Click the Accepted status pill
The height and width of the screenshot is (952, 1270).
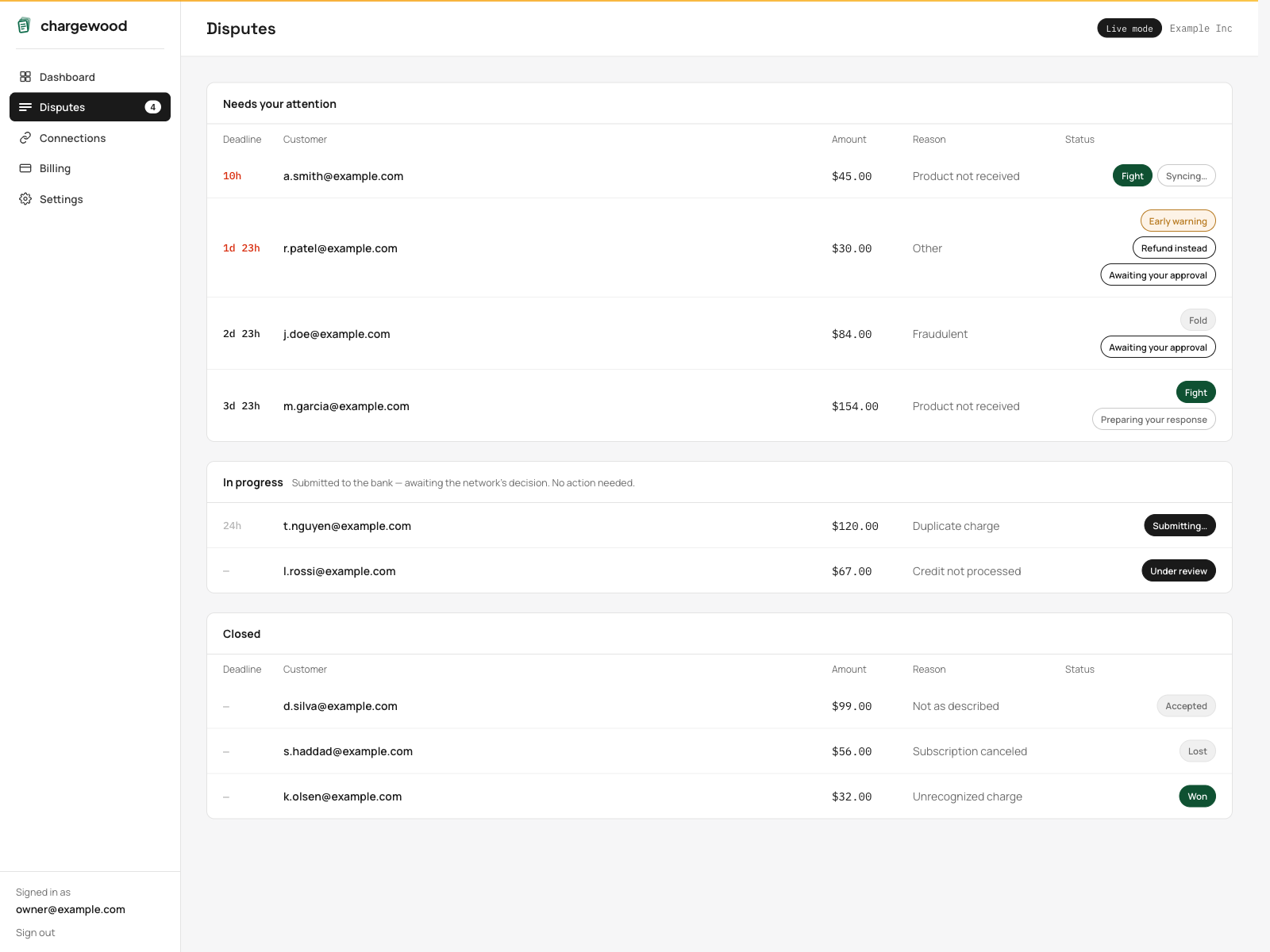click(1186, 706)
